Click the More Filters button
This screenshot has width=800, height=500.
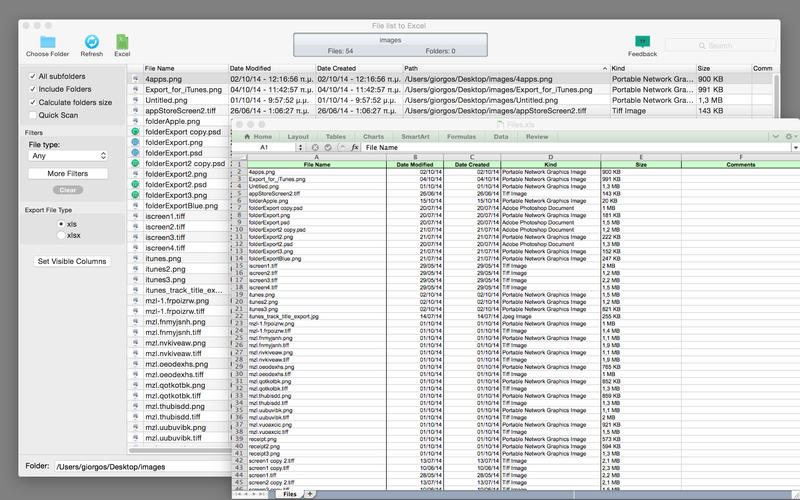[68, 174]
